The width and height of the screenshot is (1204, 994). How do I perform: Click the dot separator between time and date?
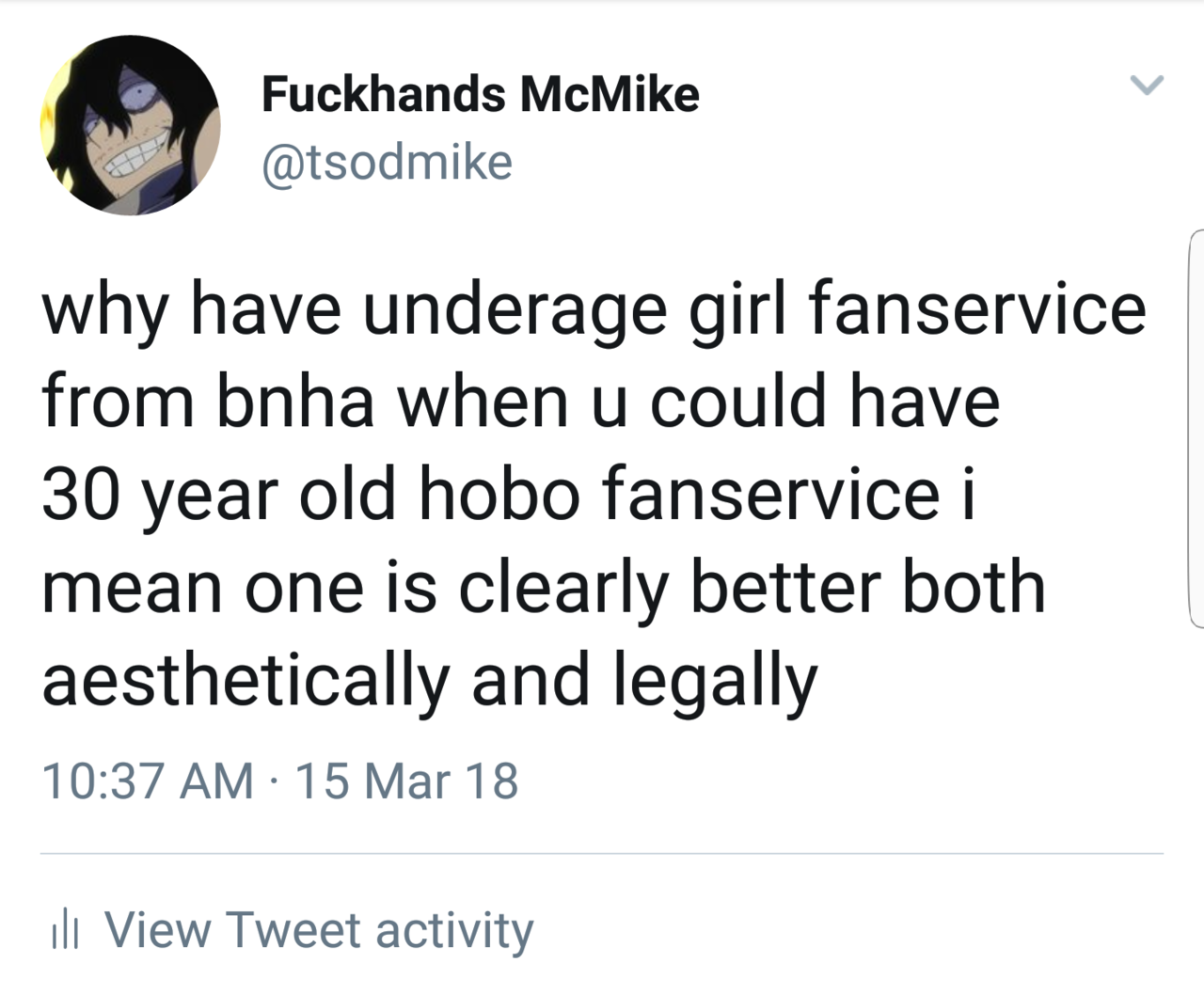click(274, 782)
